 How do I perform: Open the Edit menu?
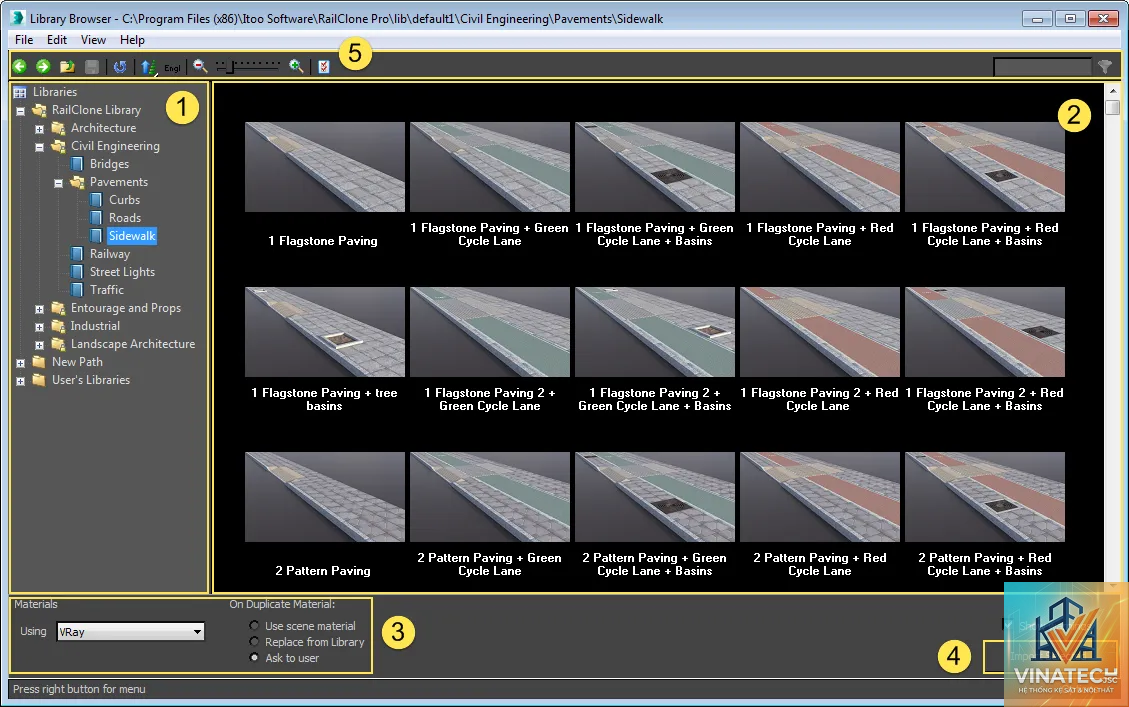coord(57,40)
